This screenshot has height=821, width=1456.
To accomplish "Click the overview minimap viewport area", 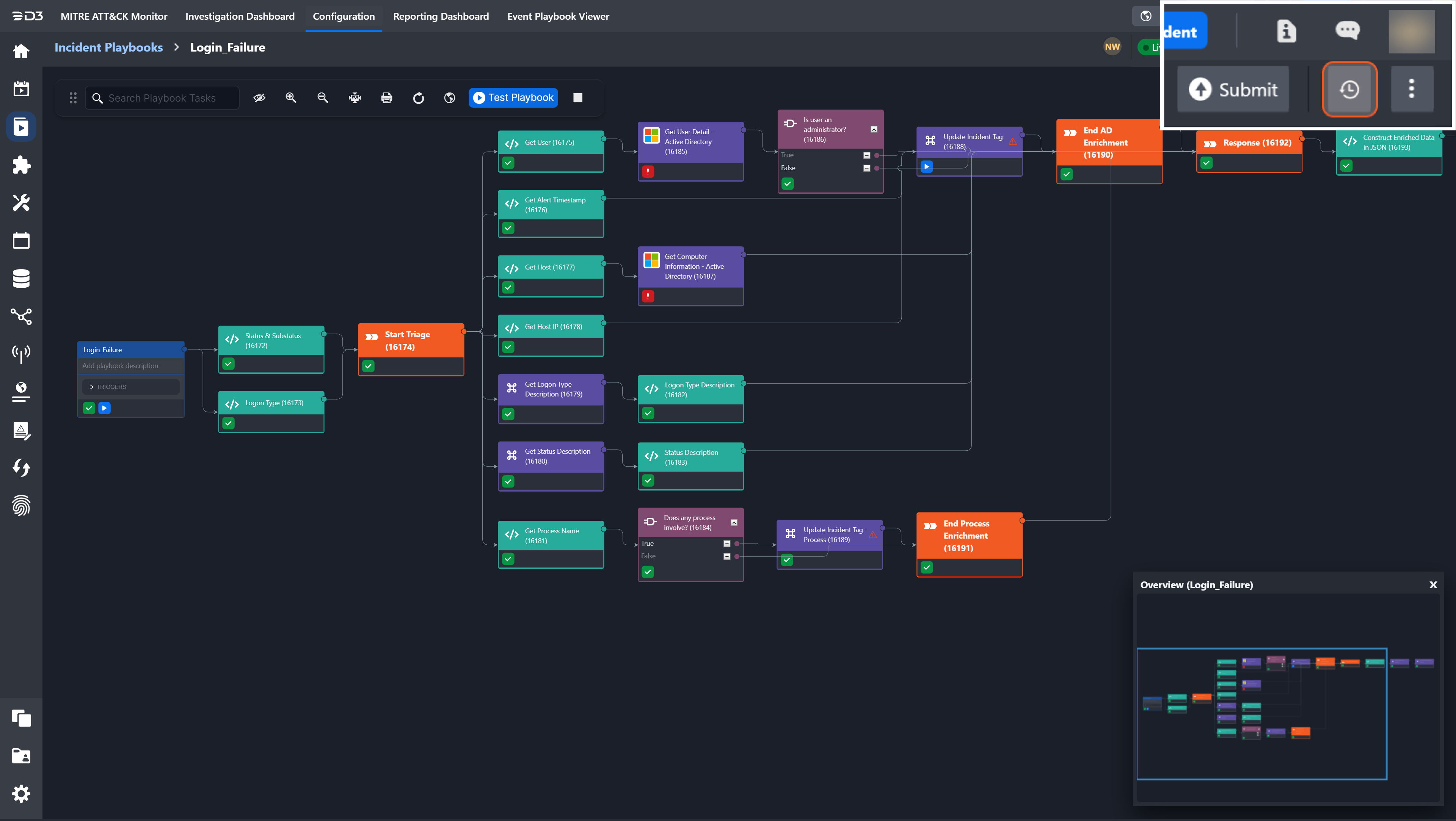I will point(1261,714).
